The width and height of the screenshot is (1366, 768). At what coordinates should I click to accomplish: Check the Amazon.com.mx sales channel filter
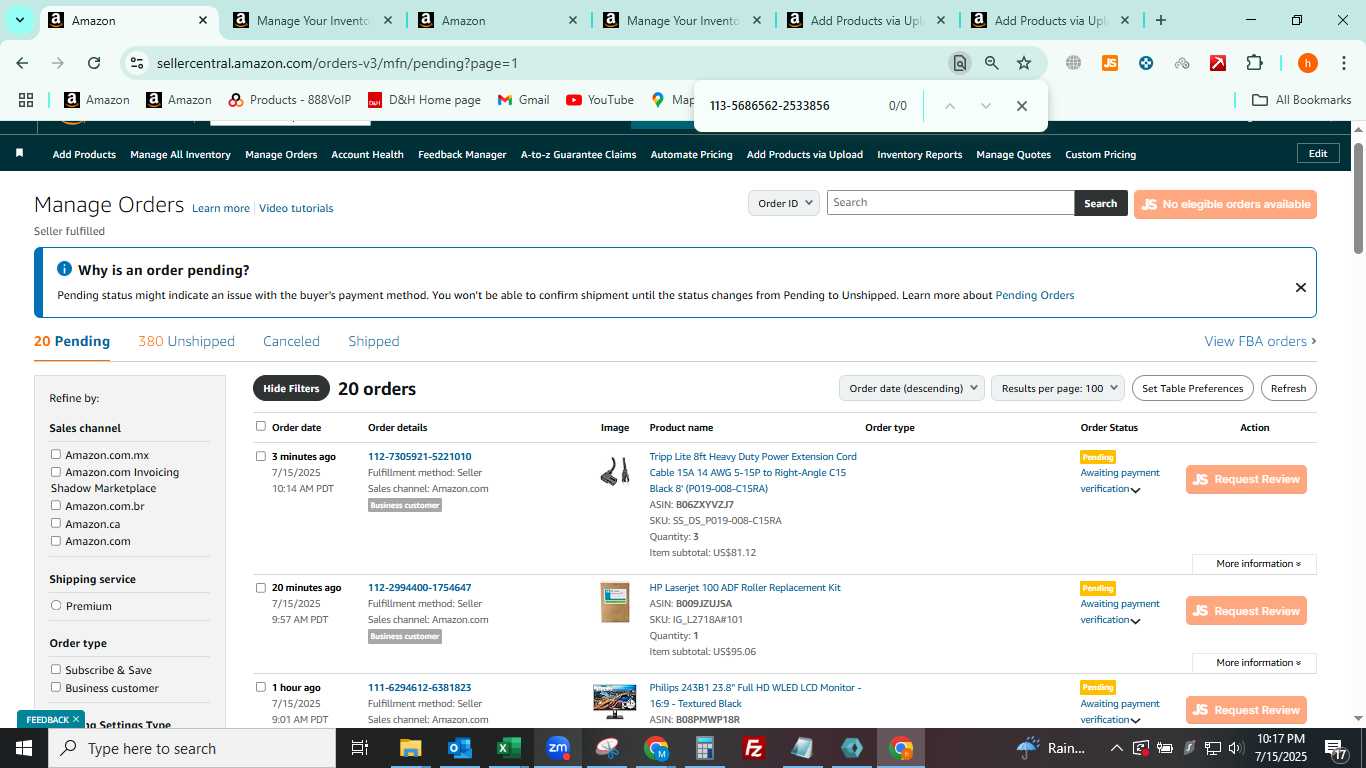[56, 455]
